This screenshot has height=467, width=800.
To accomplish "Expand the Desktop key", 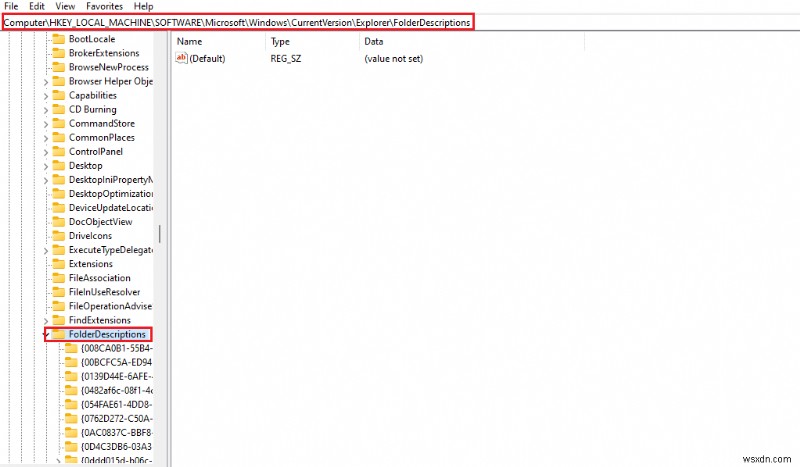I will point(46,166).
